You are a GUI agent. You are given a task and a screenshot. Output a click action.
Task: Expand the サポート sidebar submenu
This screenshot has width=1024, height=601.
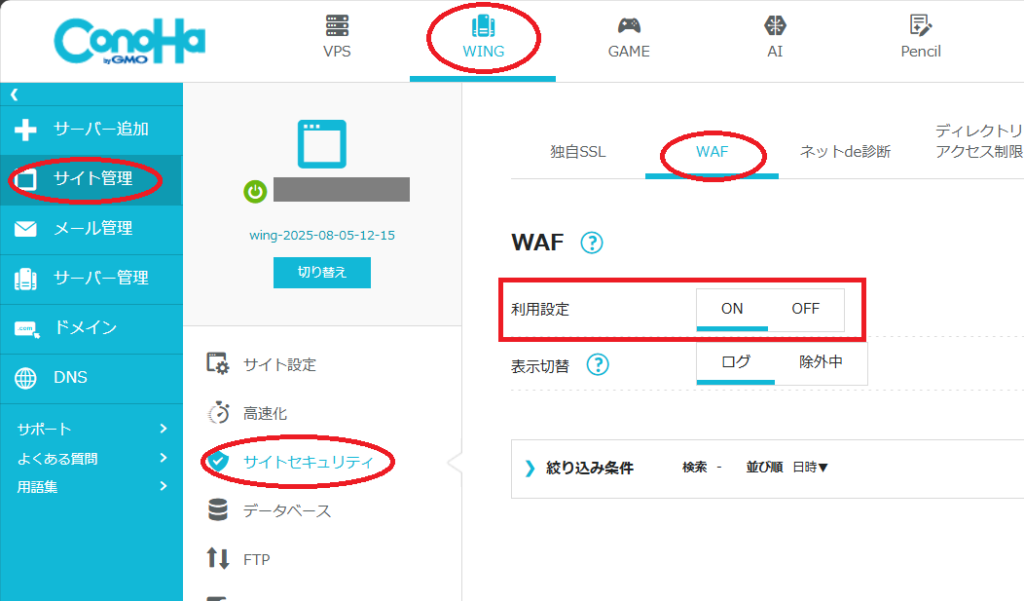(x=90, y=429)
